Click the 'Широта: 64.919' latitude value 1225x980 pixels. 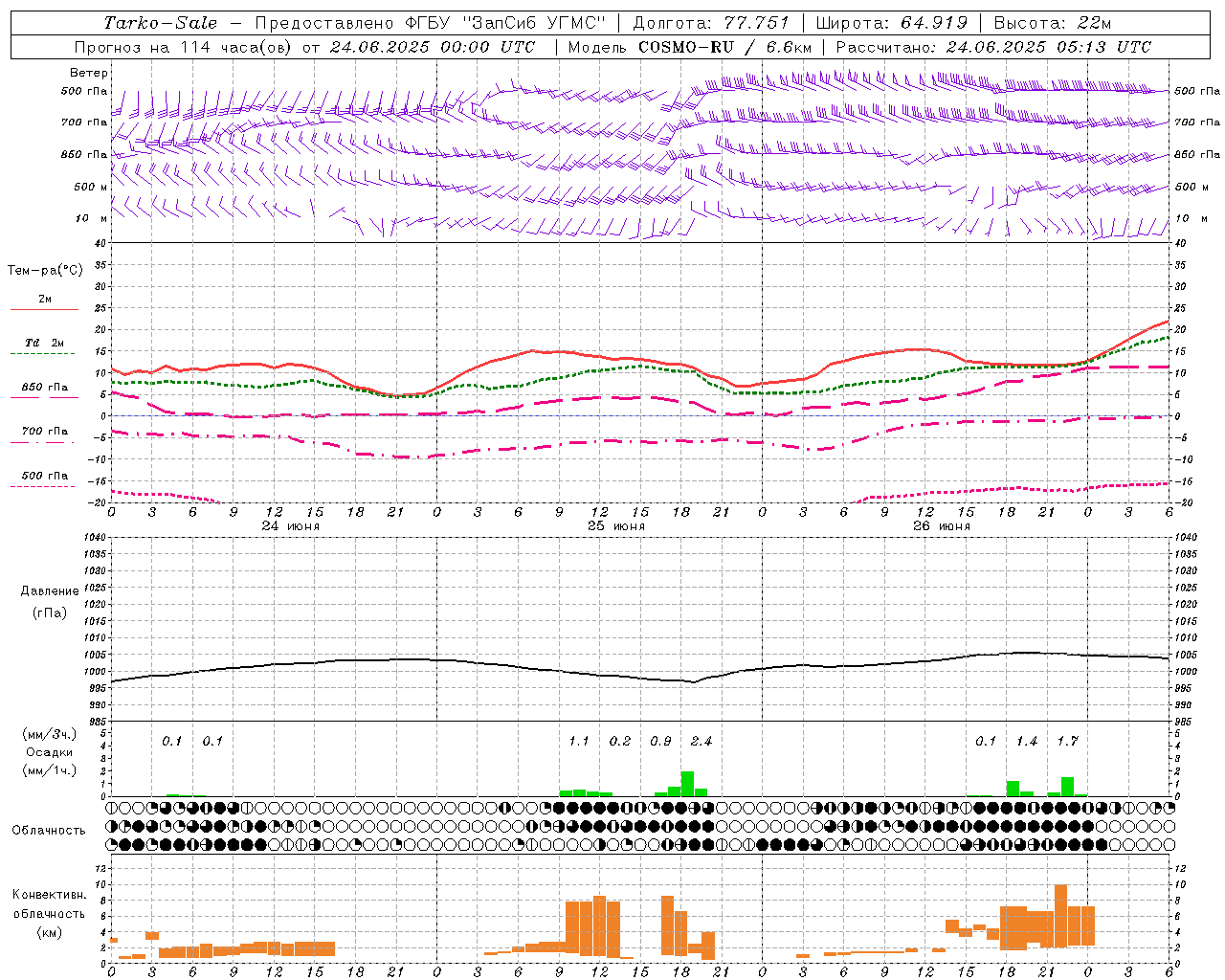(x=892, y=23)
